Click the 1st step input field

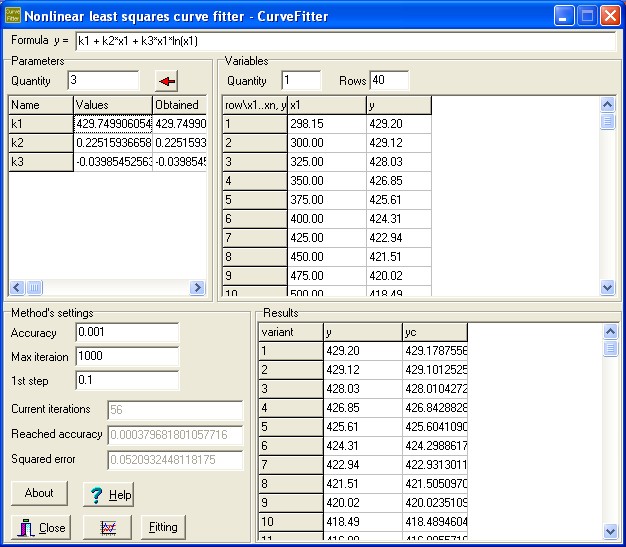click(125, 381)
